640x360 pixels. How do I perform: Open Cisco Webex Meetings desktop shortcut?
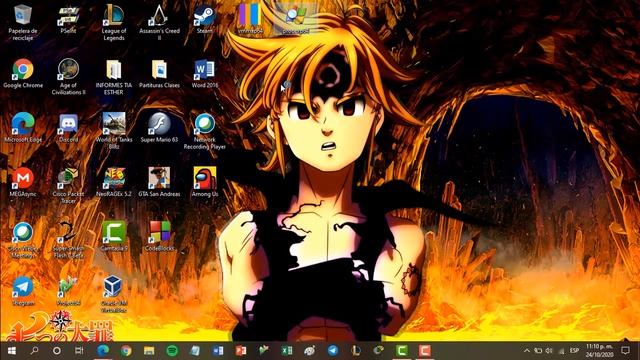[x=23, y=240]
